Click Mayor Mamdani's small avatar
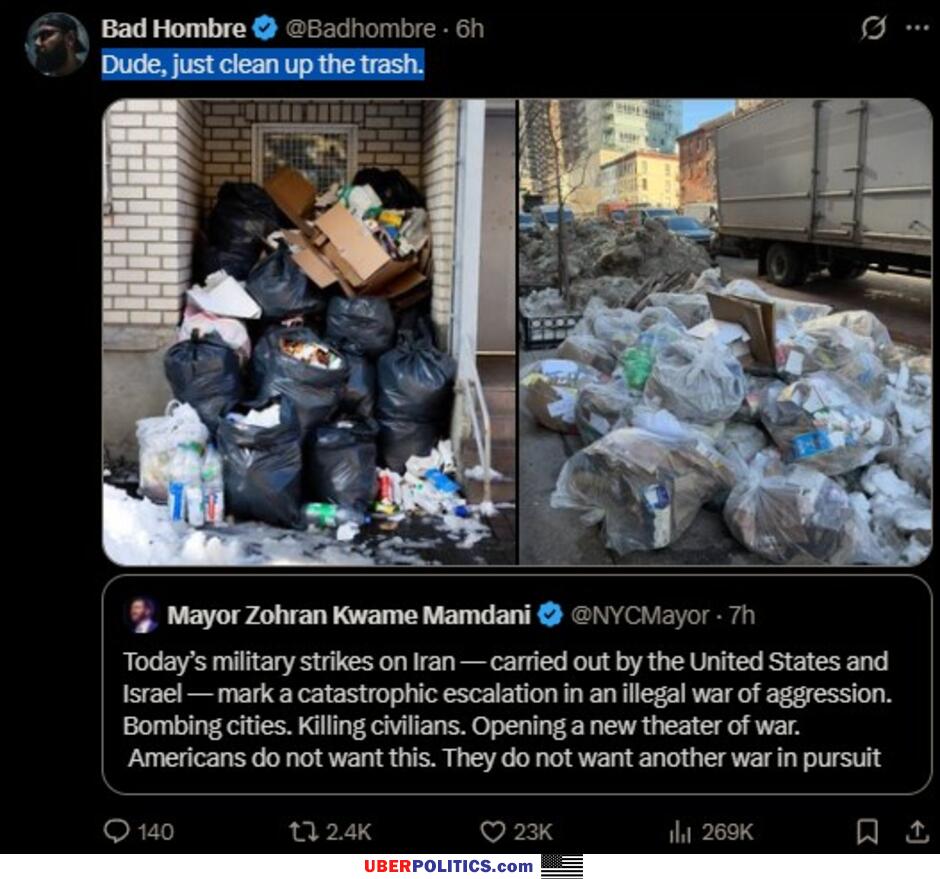This screenshot has height=879, width=940. (143, 615)
